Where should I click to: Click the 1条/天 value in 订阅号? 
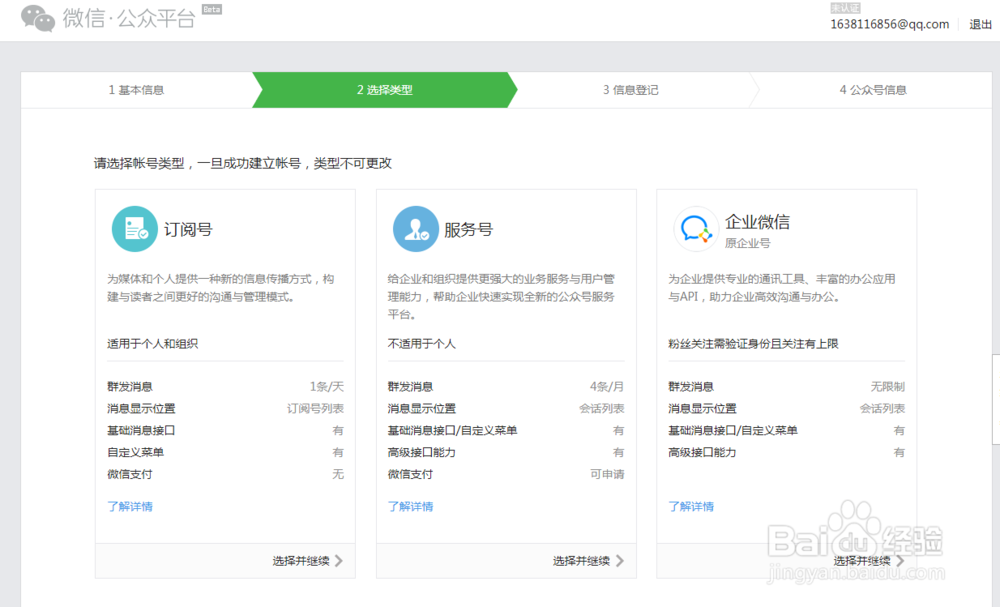click(x=327, y=386)
